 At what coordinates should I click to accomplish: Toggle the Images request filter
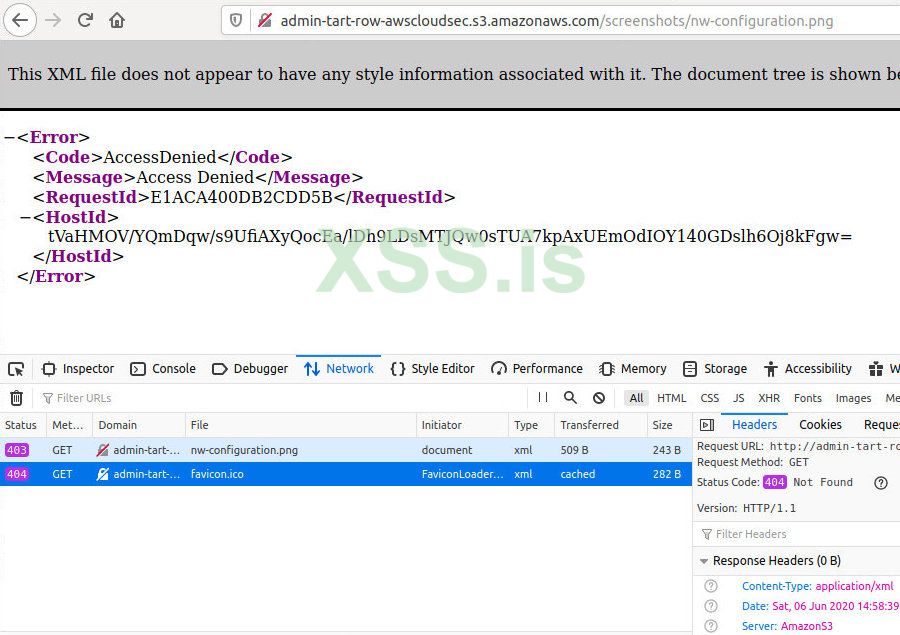[853, 398]
